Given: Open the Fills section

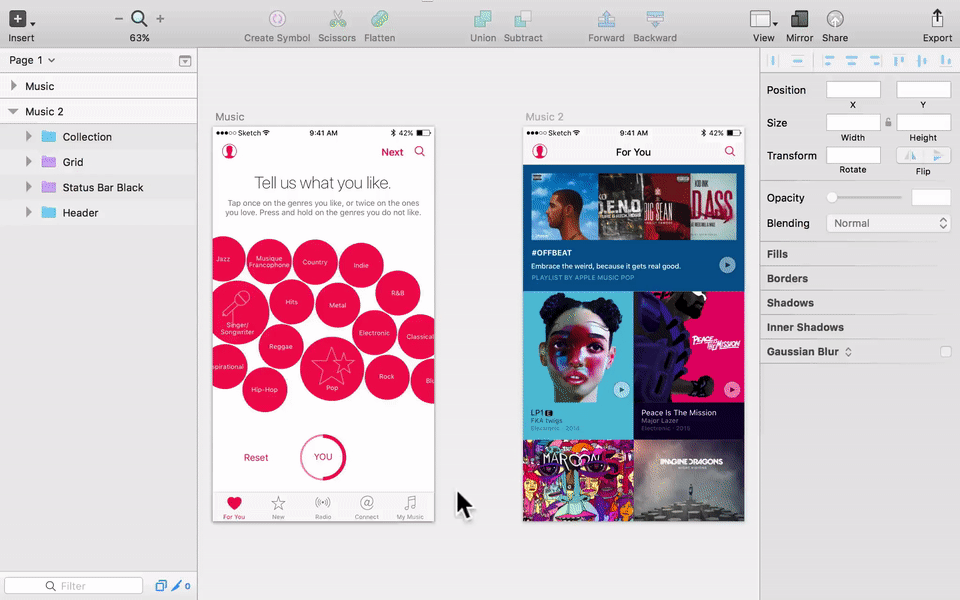Looking at the screenshot, I should click(777, 254).
